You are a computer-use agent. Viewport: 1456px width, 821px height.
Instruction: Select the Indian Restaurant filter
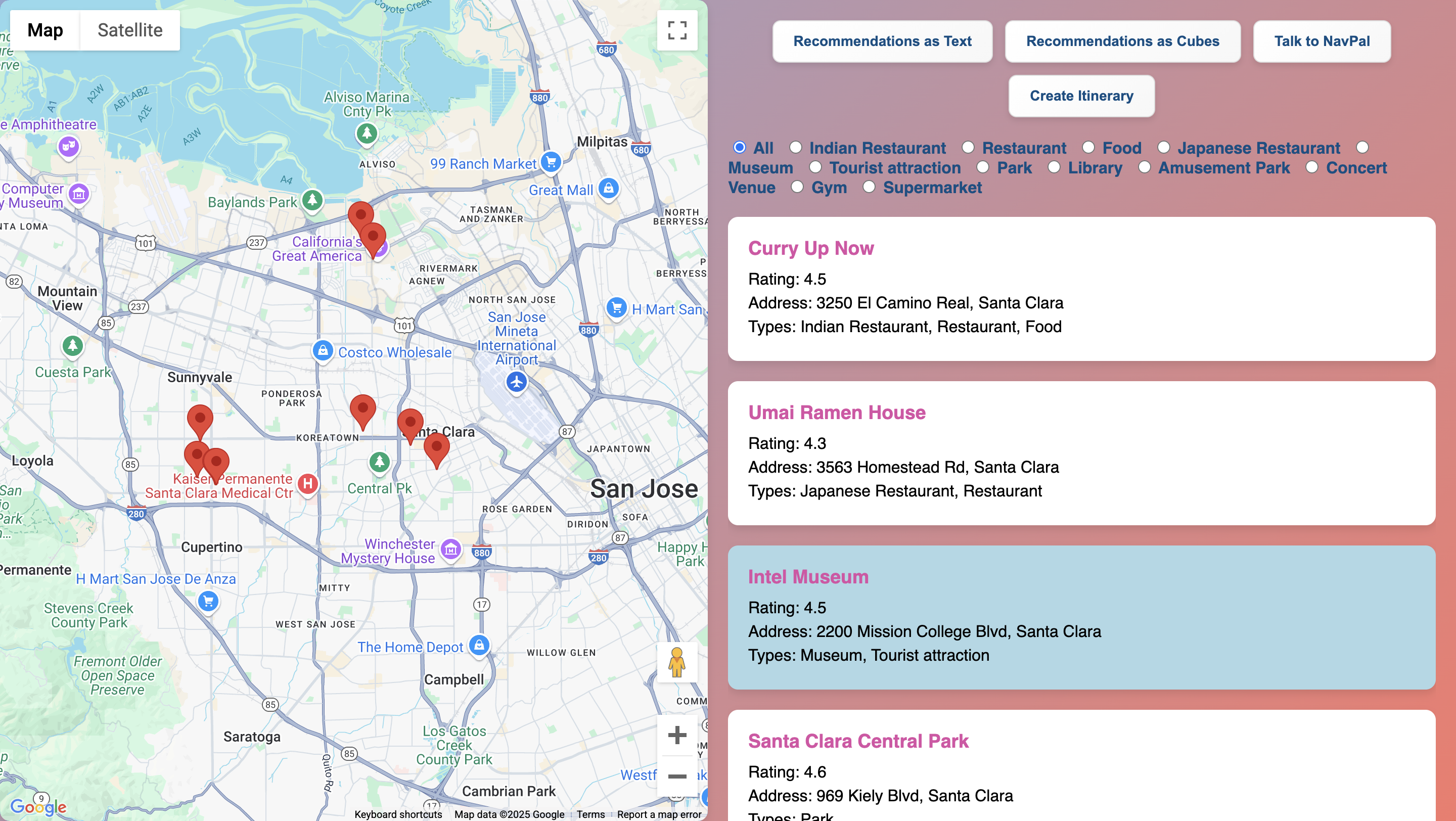click(x=796, y=148)
